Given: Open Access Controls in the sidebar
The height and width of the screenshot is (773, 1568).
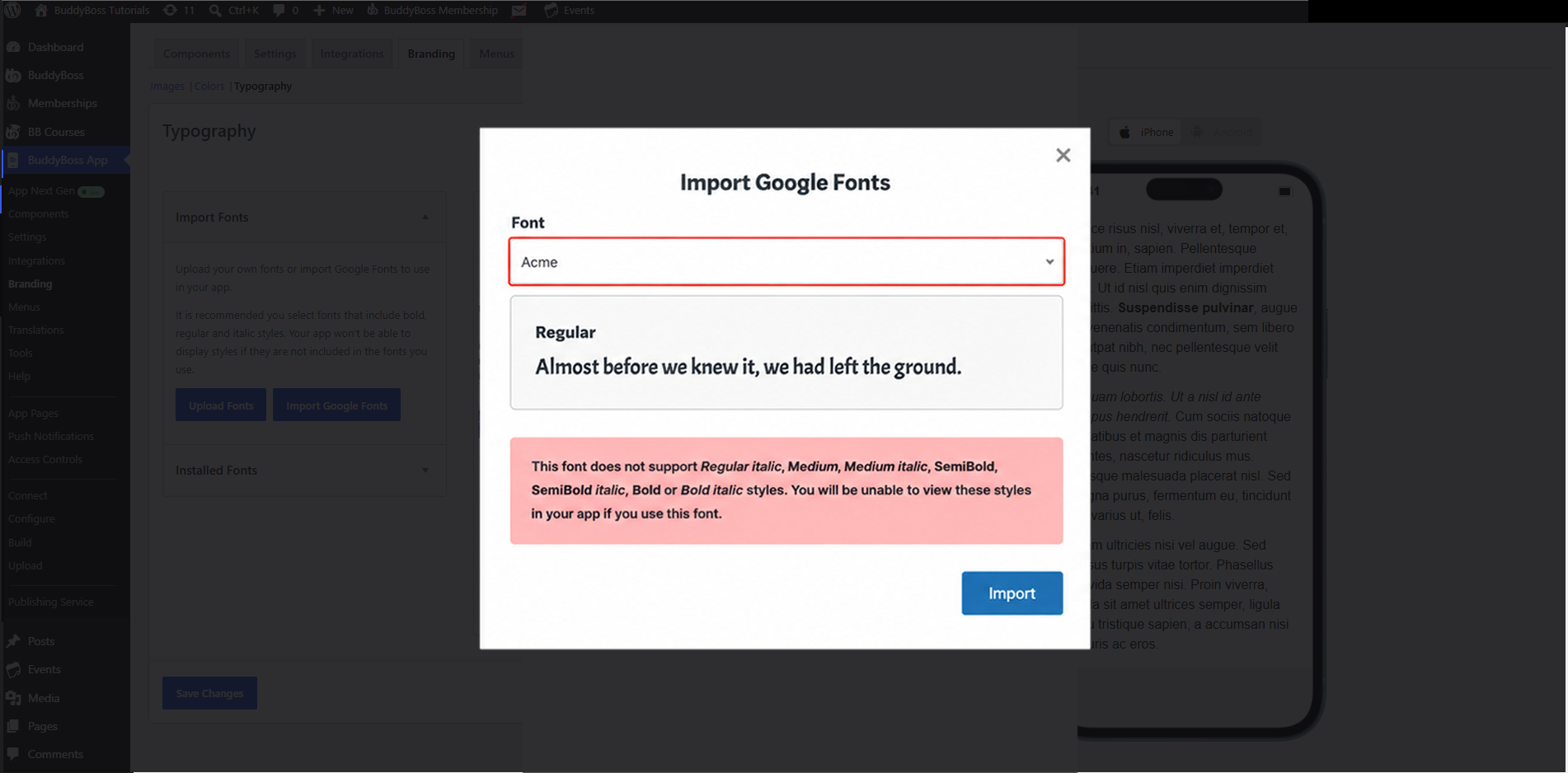Looking at the screenshot, I should click(45, 459).
